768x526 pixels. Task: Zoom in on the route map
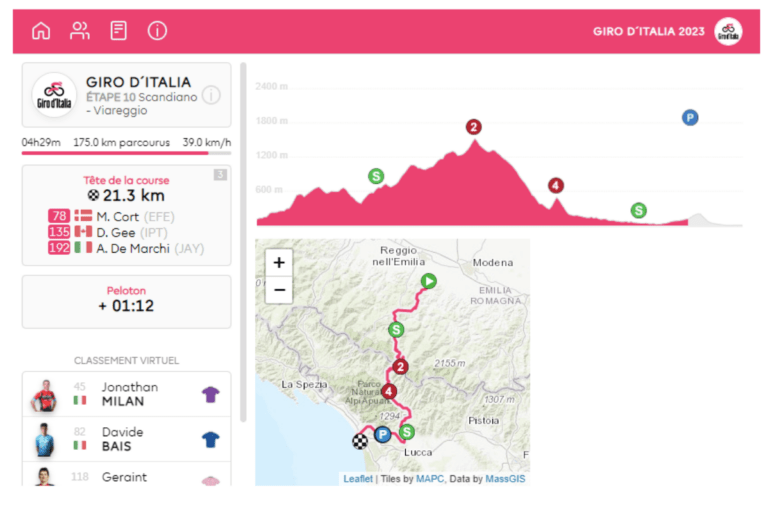click(x=279, y=263)
